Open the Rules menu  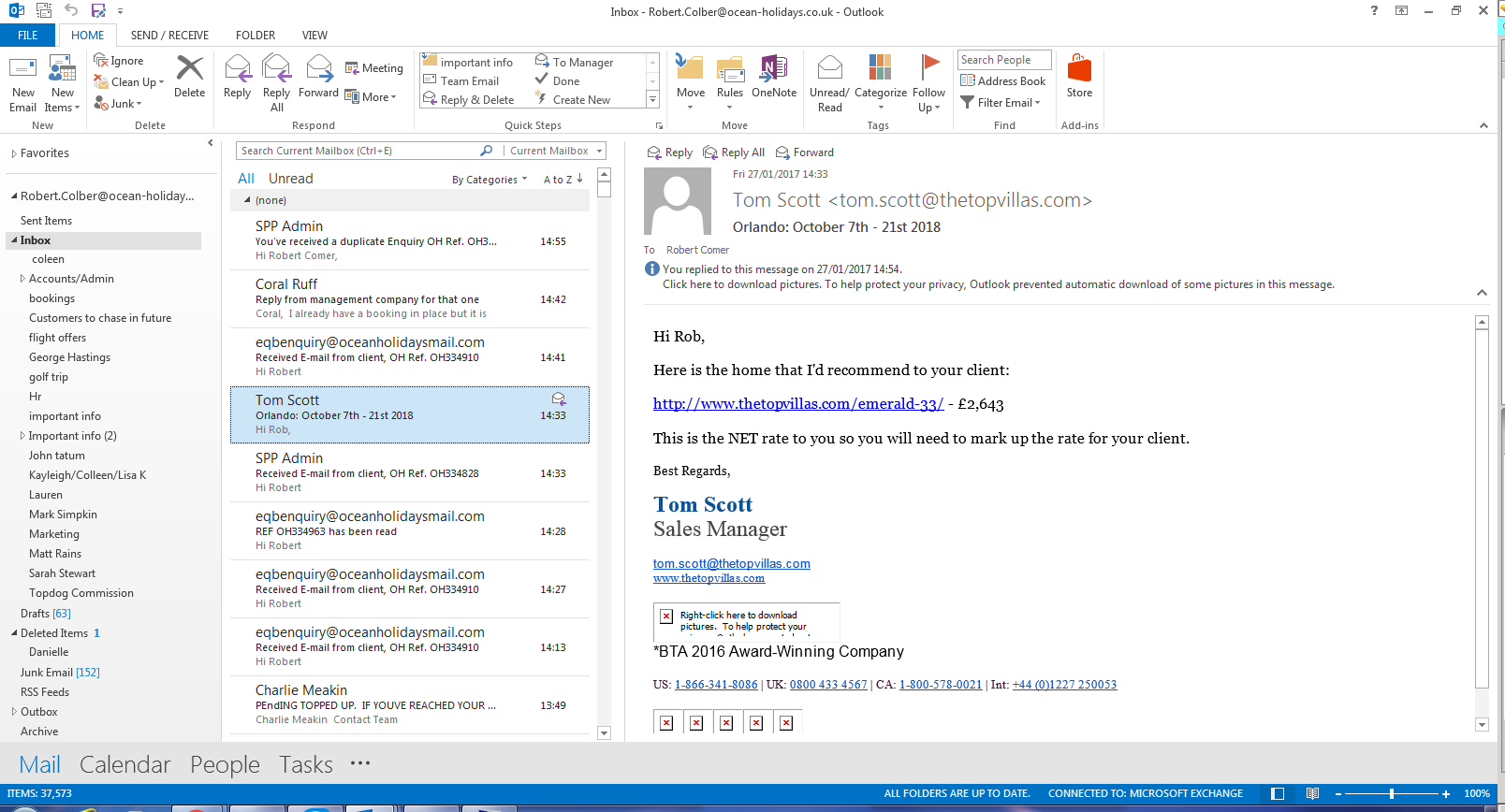click(x=730, y=83)
